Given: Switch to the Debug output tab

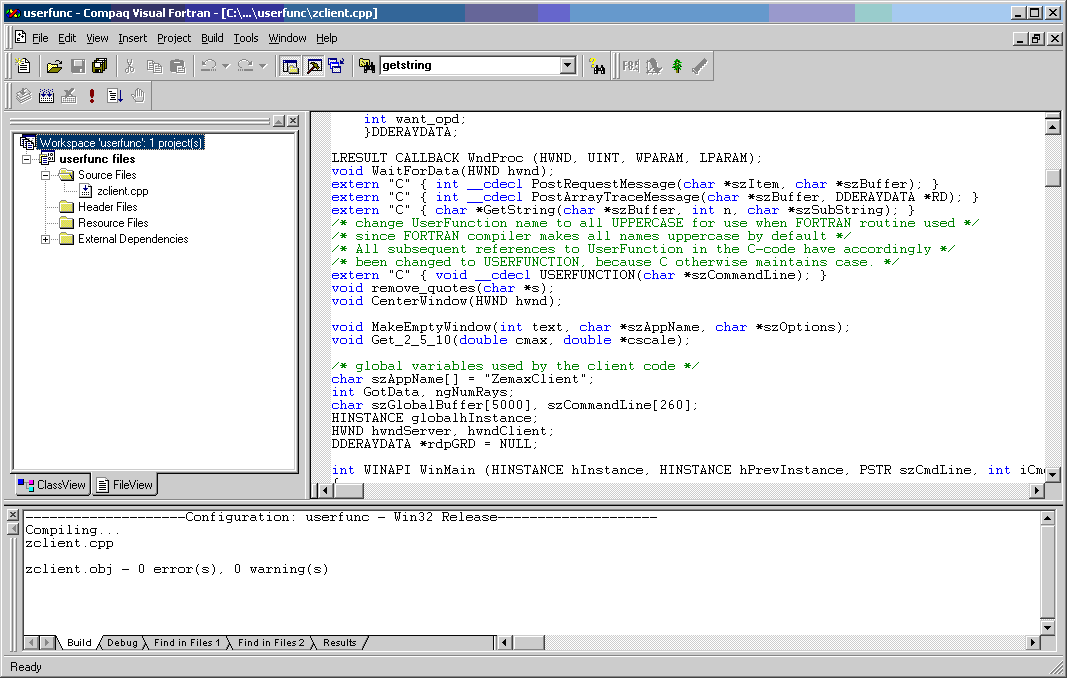Looking at the screenshot, I should (x=121, y=643).
